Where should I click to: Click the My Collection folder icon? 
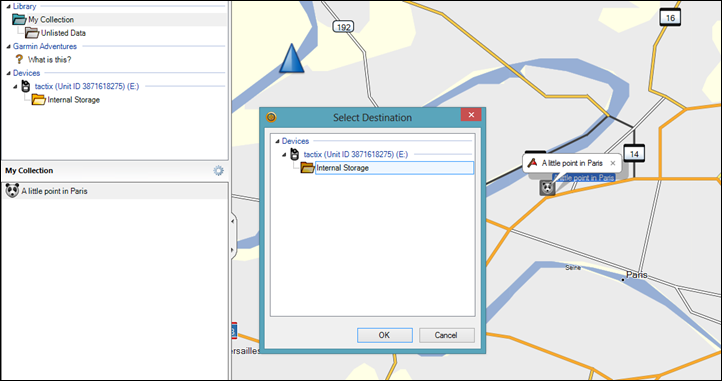click(19, 19)
